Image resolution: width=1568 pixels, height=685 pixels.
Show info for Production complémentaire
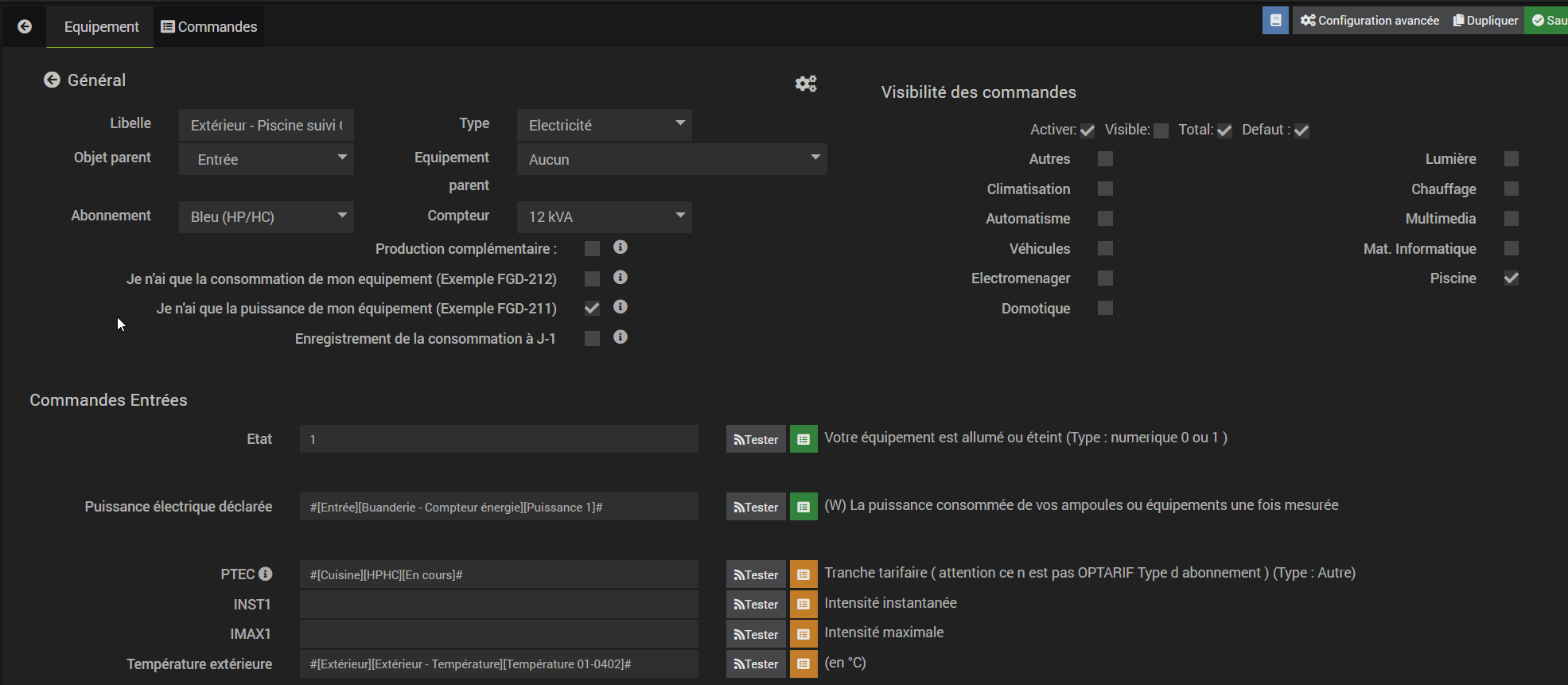point(621,247)
